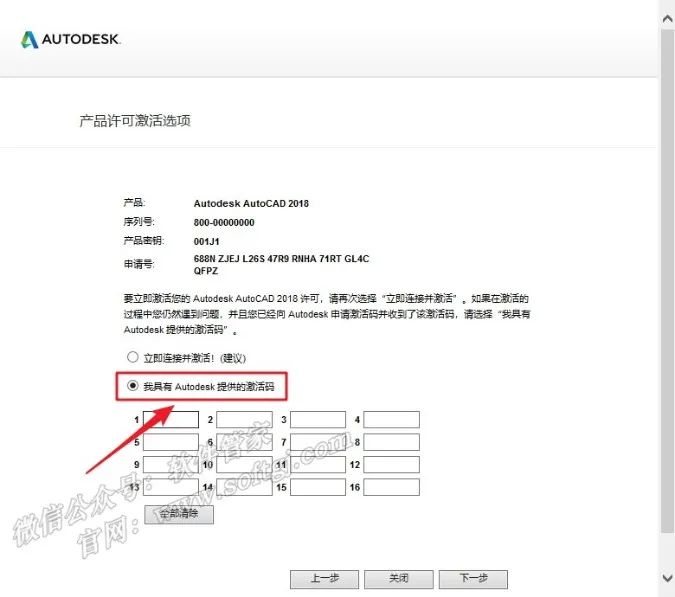Viewport: 675px width, 597px height.
Task: Focus activation code field 1
Action: coord(171,420)
